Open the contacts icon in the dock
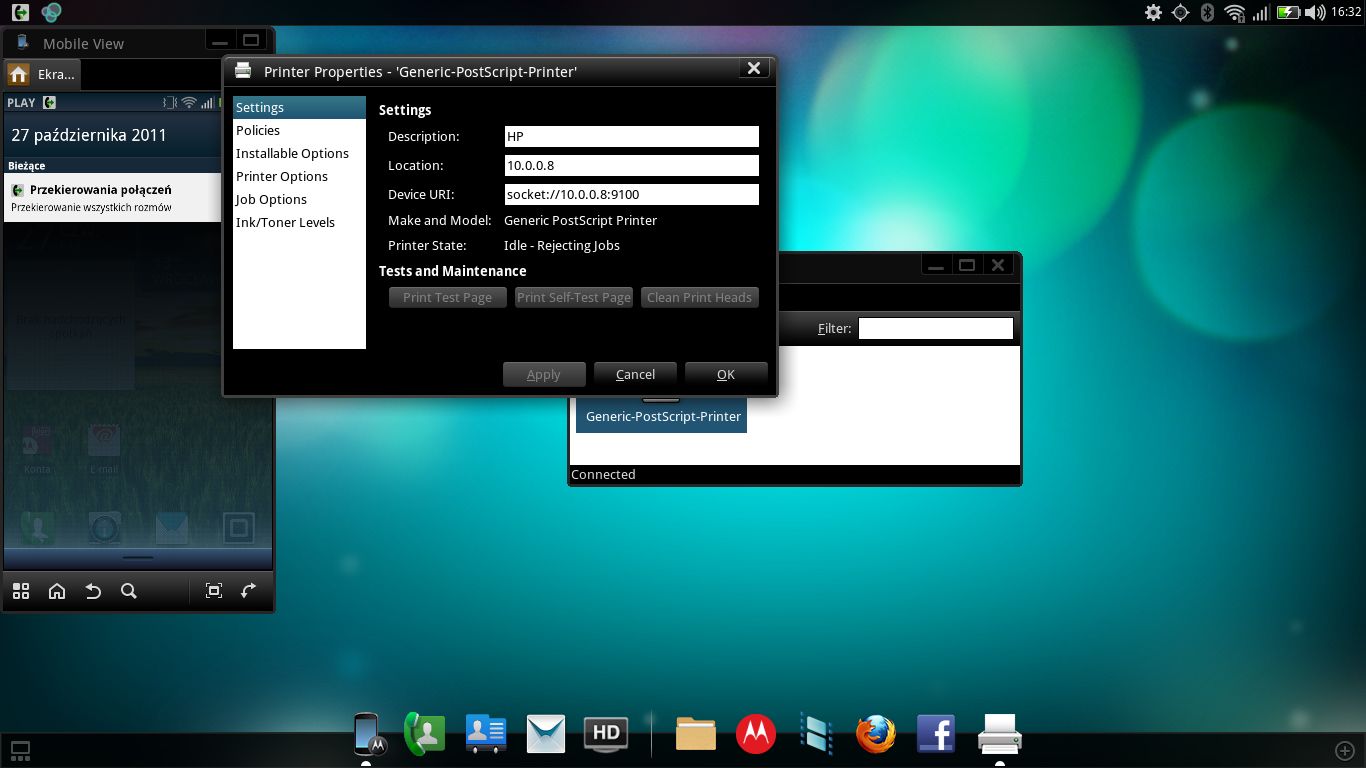1366x768 pixels. tap(486, 734)
